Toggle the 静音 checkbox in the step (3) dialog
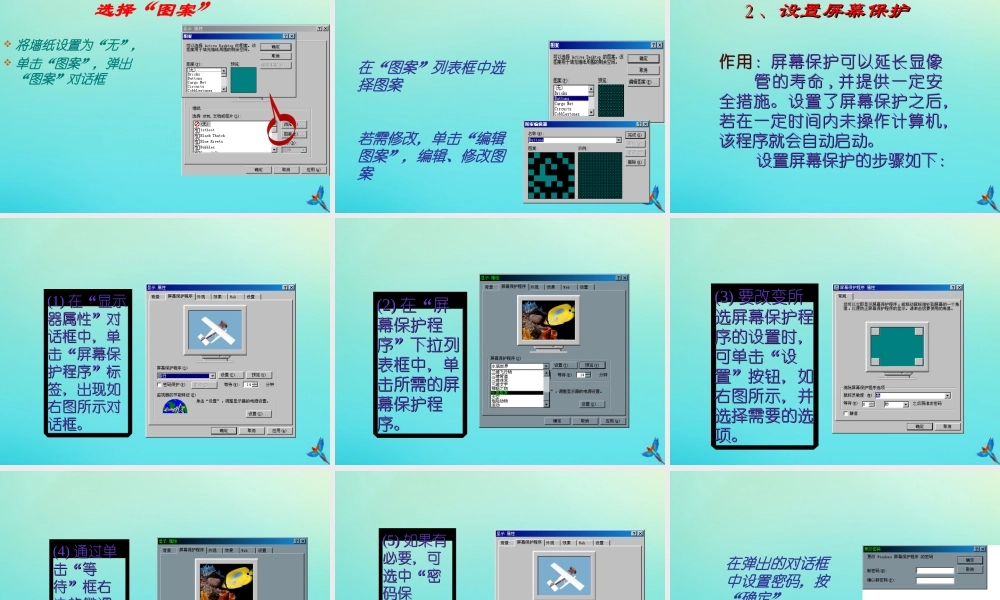The width and height of the screenshot is (1000, 600). coord(846,414)
